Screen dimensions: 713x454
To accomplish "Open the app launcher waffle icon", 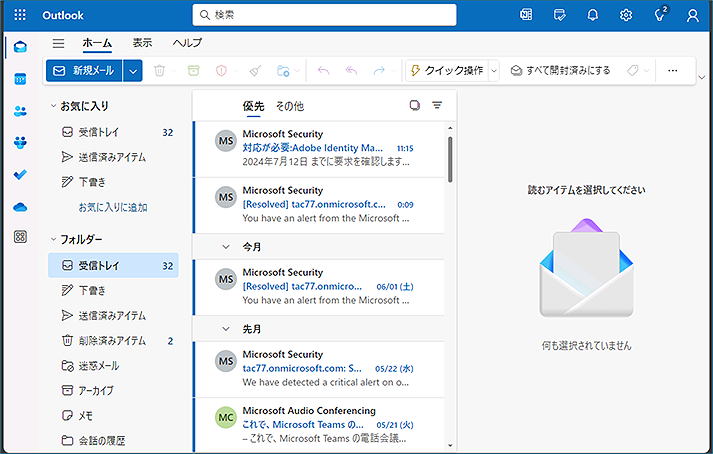I will 20,15.
